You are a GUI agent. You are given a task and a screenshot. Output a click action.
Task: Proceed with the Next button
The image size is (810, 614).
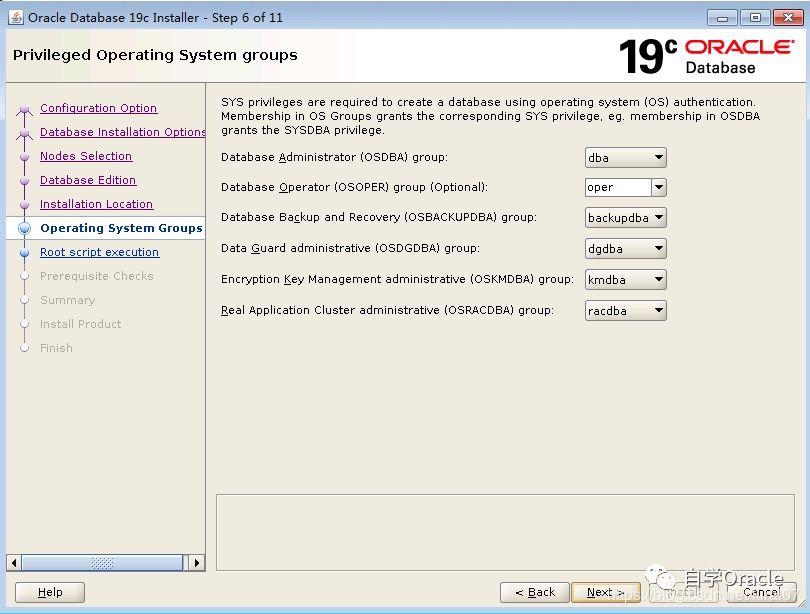[605, 592]
